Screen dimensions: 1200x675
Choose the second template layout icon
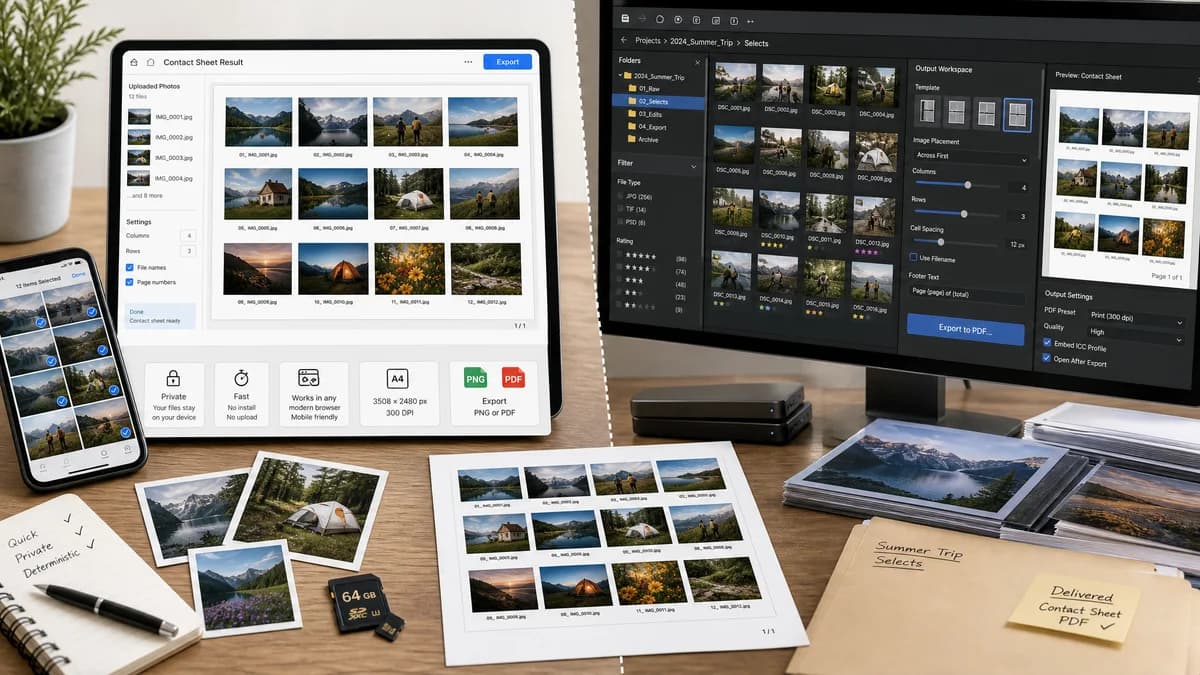click(x=958, y=112)
